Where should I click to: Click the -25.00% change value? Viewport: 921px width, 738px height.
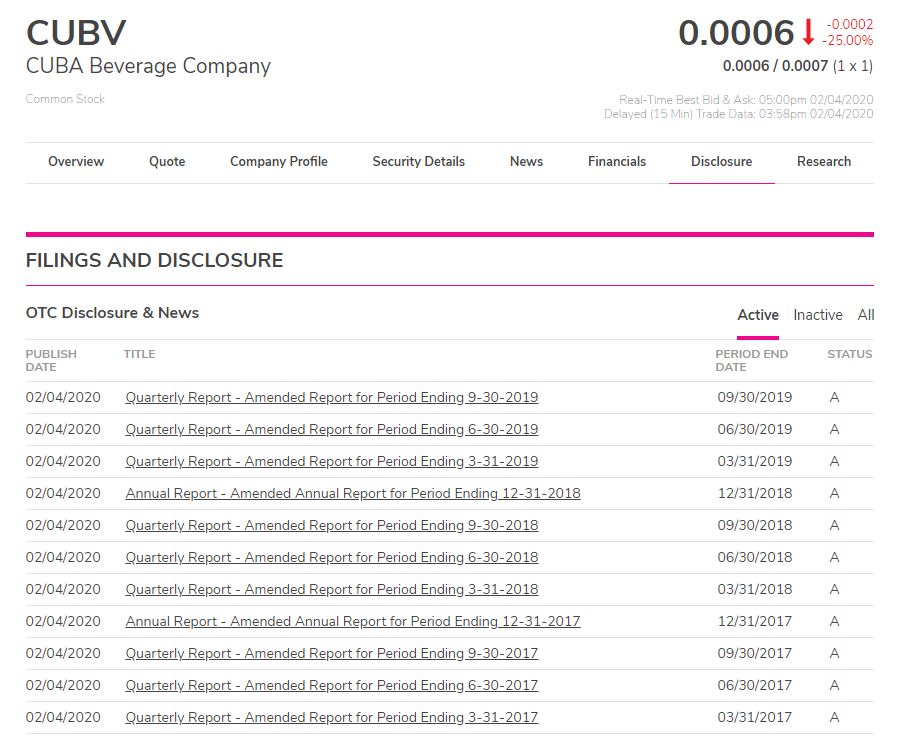coord(847,41)
